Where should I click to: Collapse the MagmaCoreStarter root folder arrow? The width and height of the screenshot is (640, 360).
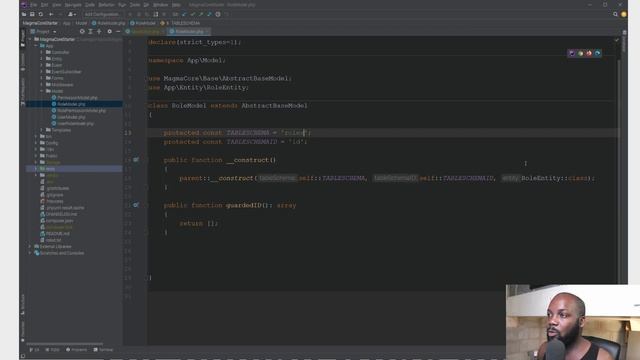[x=30, y=40]
